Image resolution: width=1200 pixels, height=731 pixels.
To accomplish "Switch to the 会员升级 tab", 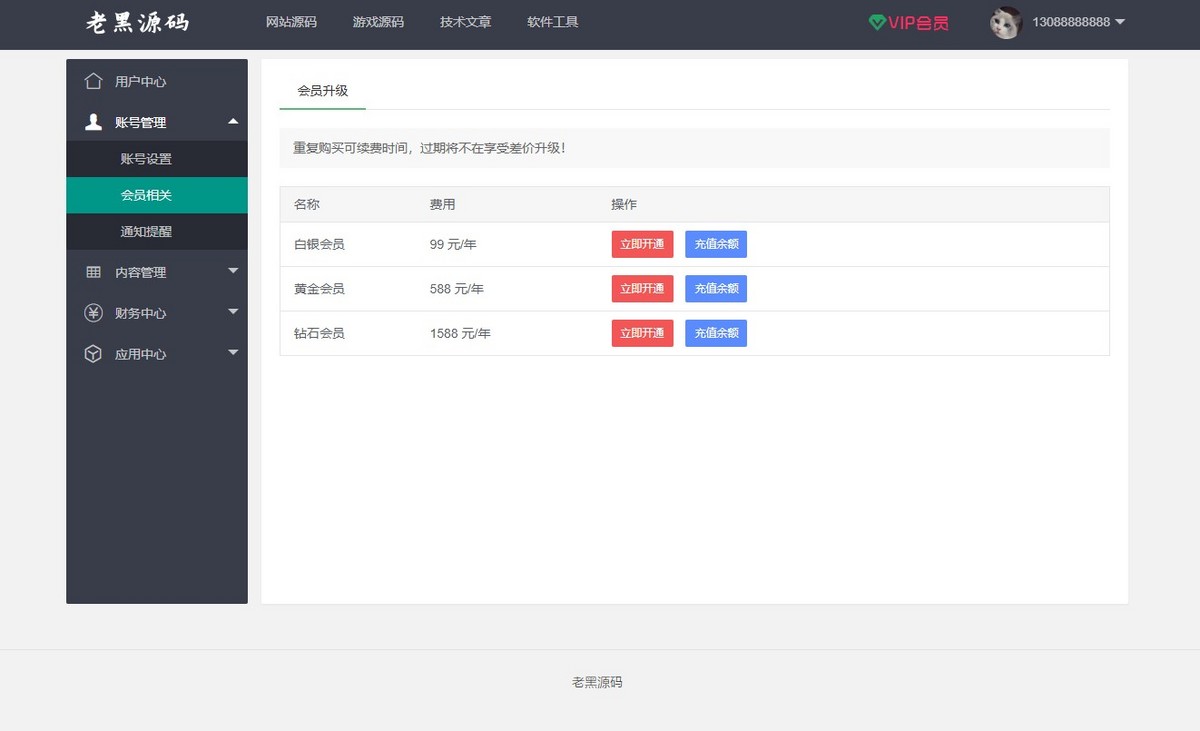I will (x=322, y=90).
